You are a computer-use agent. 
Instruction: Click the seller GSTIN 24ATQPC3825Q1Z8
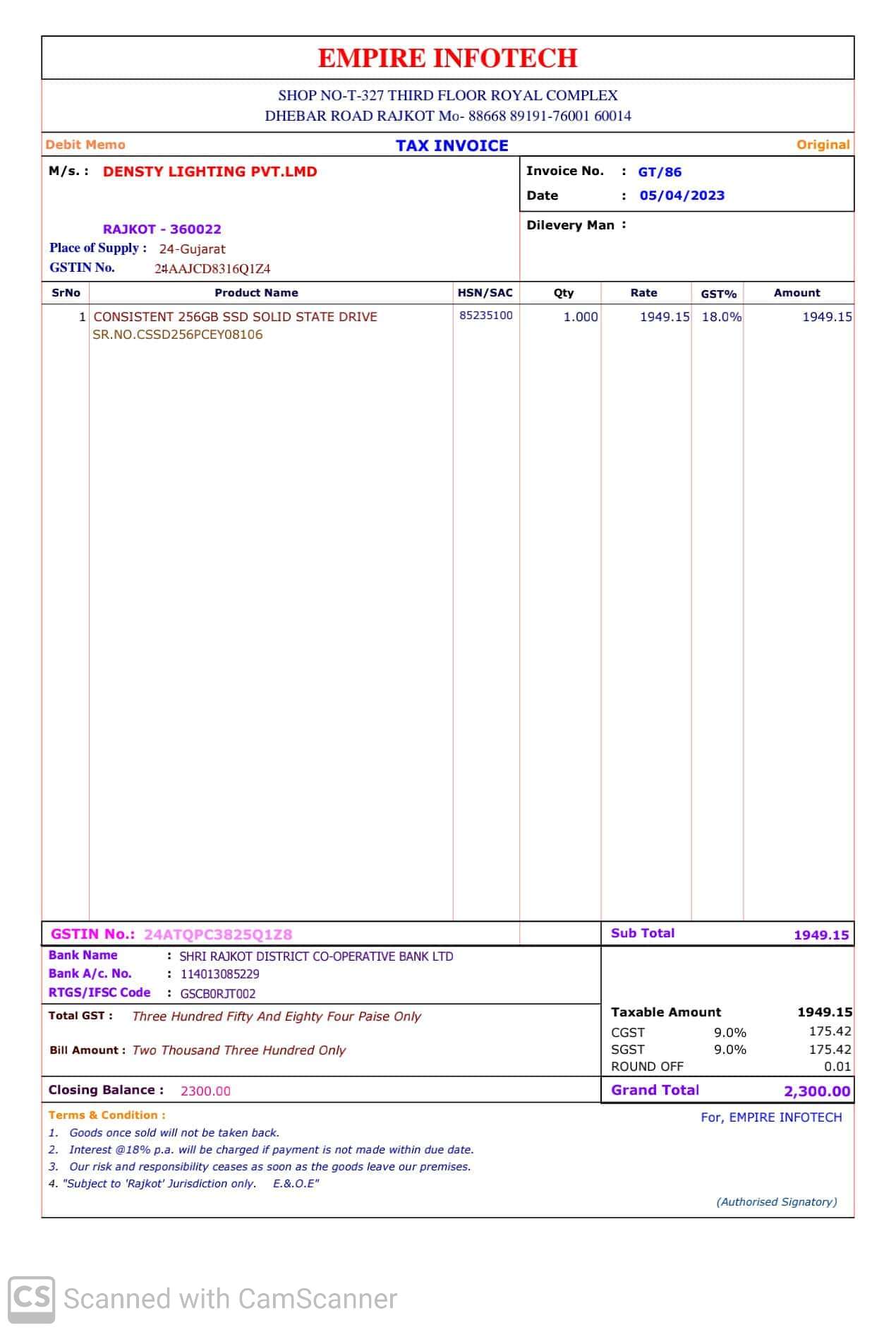[217, 935]
